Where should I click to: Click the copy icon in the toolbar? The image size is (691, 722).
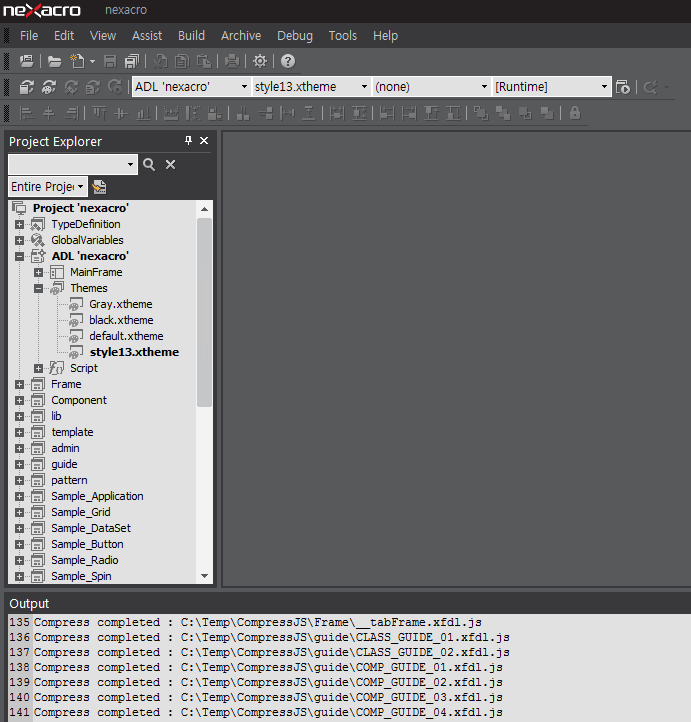tap(182, 61)
